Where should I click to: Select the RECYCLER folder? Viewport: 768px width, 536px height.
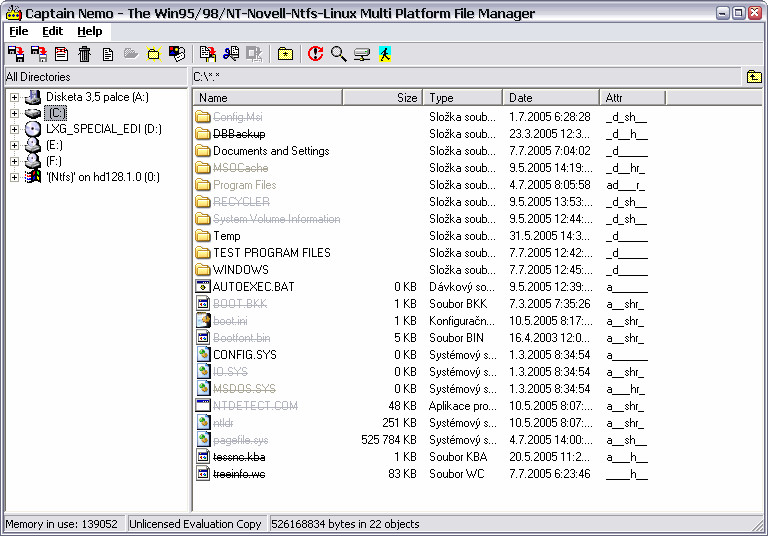pyautogui.click(x=241, y=202)
